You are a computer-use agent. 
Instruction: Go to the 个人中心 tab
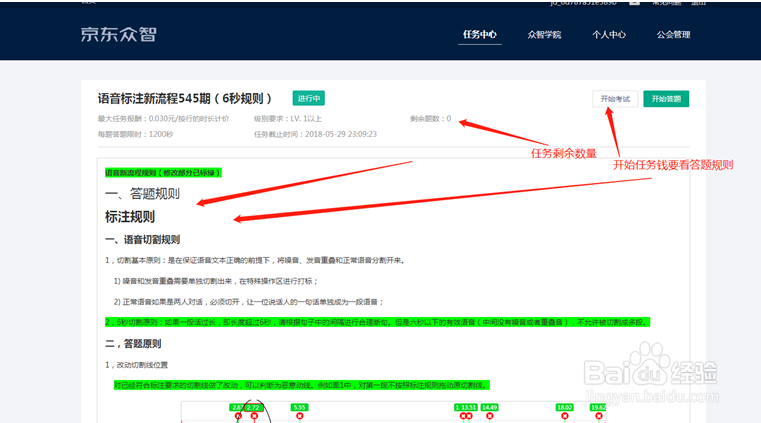point(609,34)
